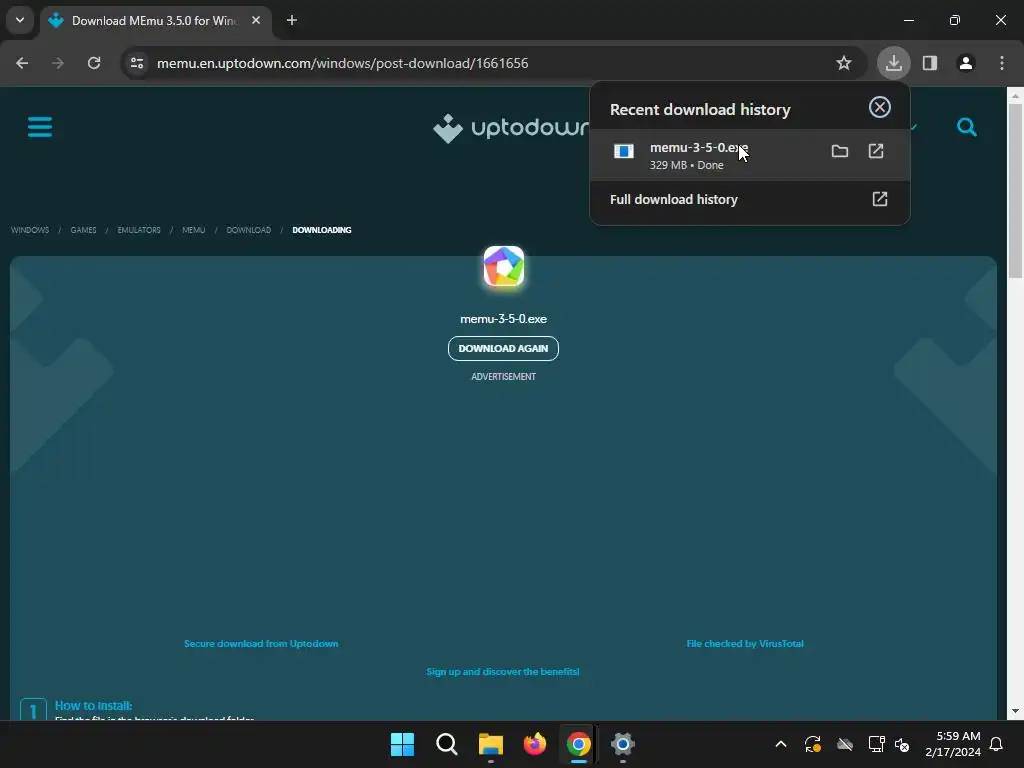Click the Chrome downloads toolbar icon
Image resolution: width=1024 pixels, height=768 pixels.
pyautogui.click(x=893, y=63)
